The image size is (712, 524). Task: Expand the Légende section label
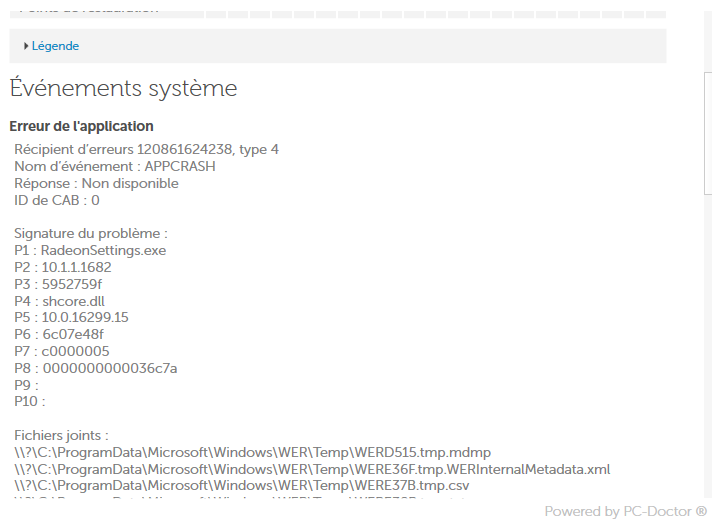click(55, 46)
